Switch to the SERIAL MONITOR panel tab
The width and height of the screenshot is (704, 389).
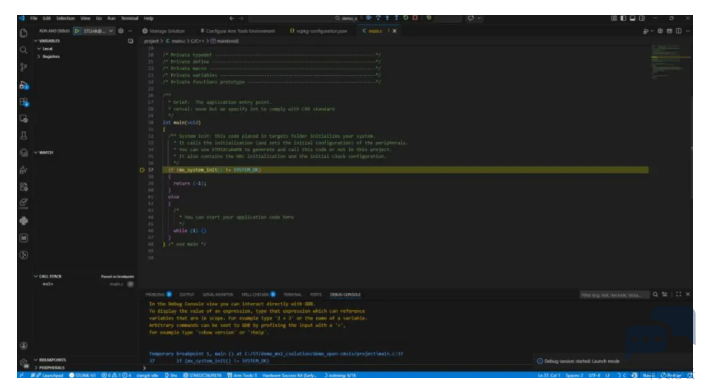[x=218, y=295]
